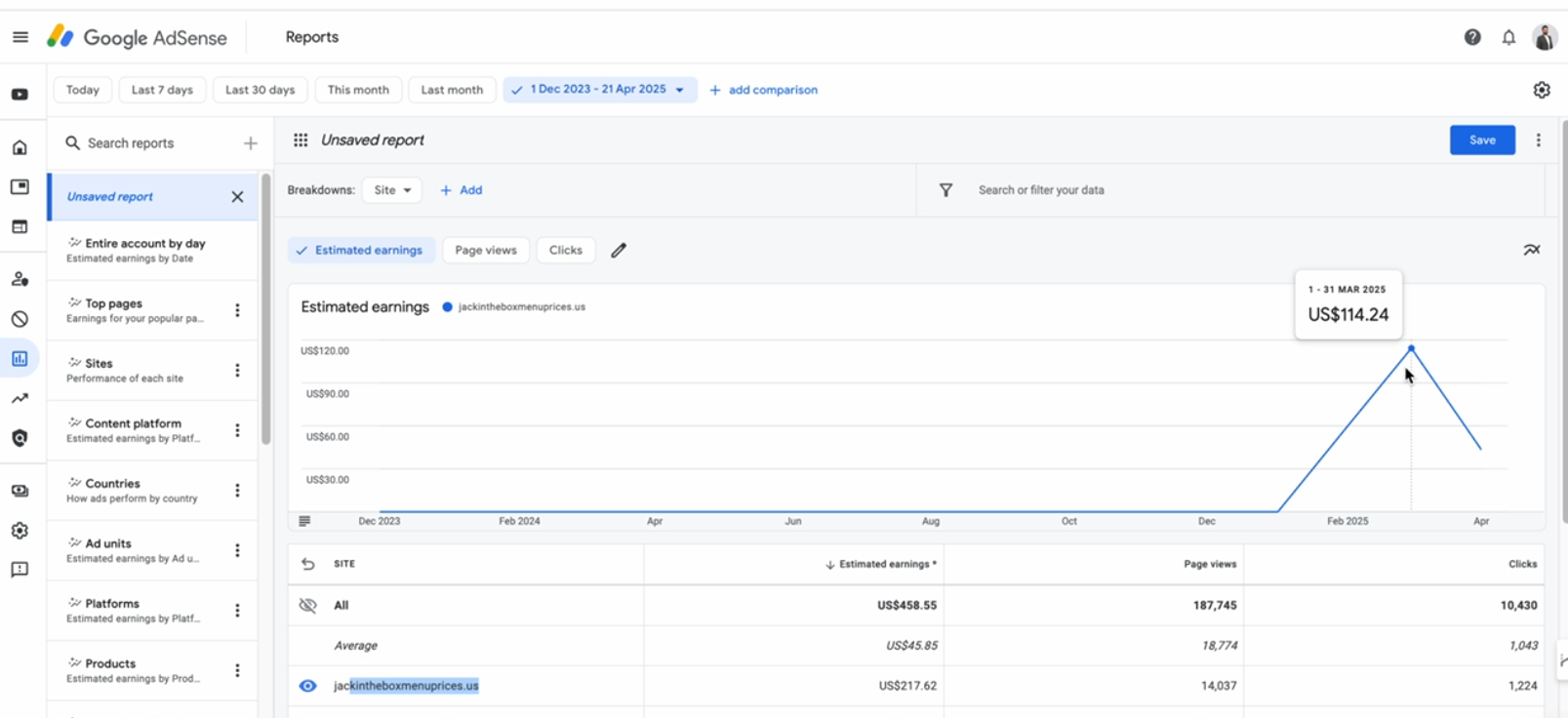Open options for Sites report

click(237, 371)
